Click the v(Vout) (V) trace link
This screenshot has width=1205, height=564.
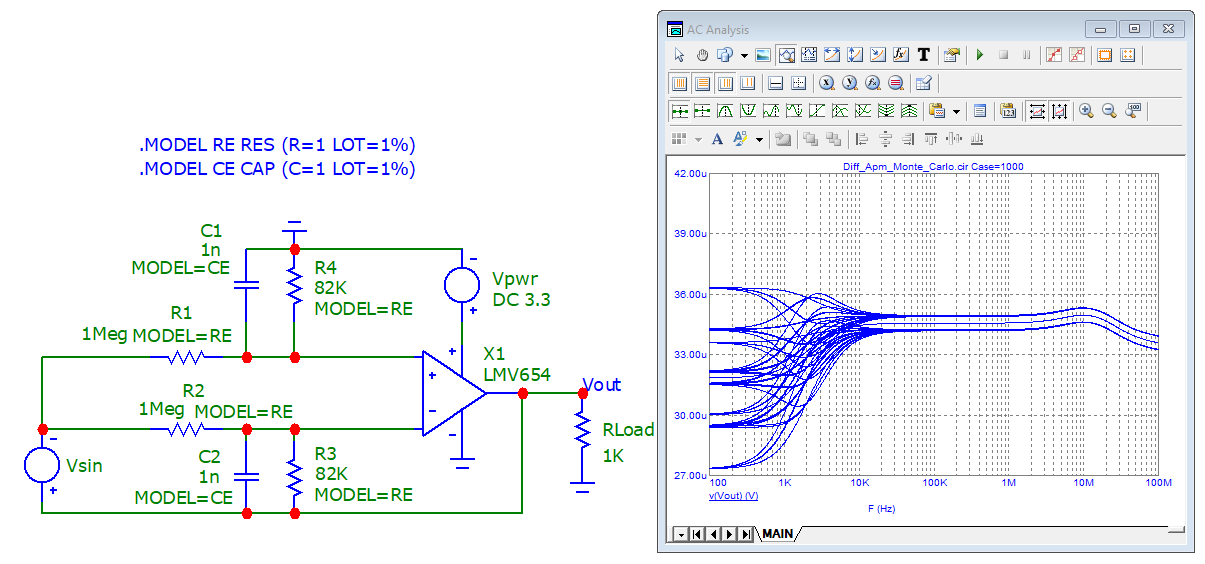[x=733, y=496]
